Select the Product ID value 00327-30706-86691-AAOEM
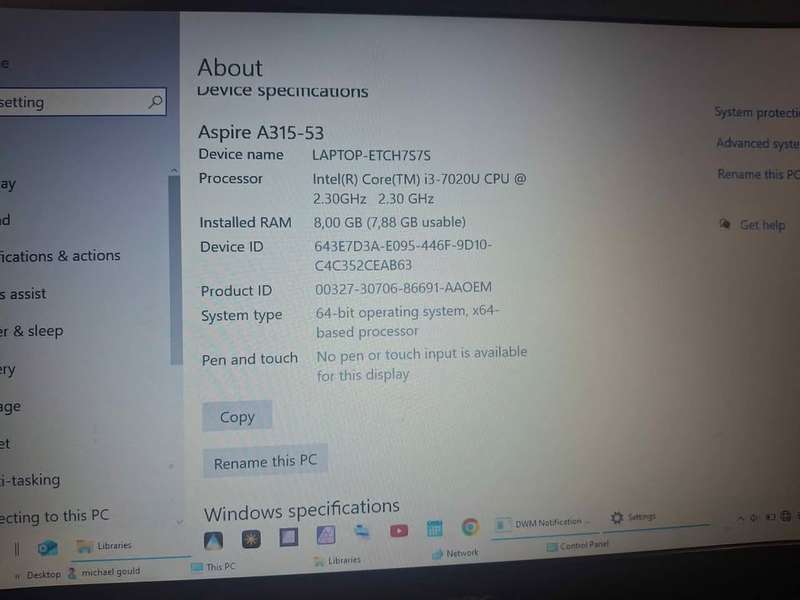The height and width of the screenshot is (600, 800). tap(403, 288)
